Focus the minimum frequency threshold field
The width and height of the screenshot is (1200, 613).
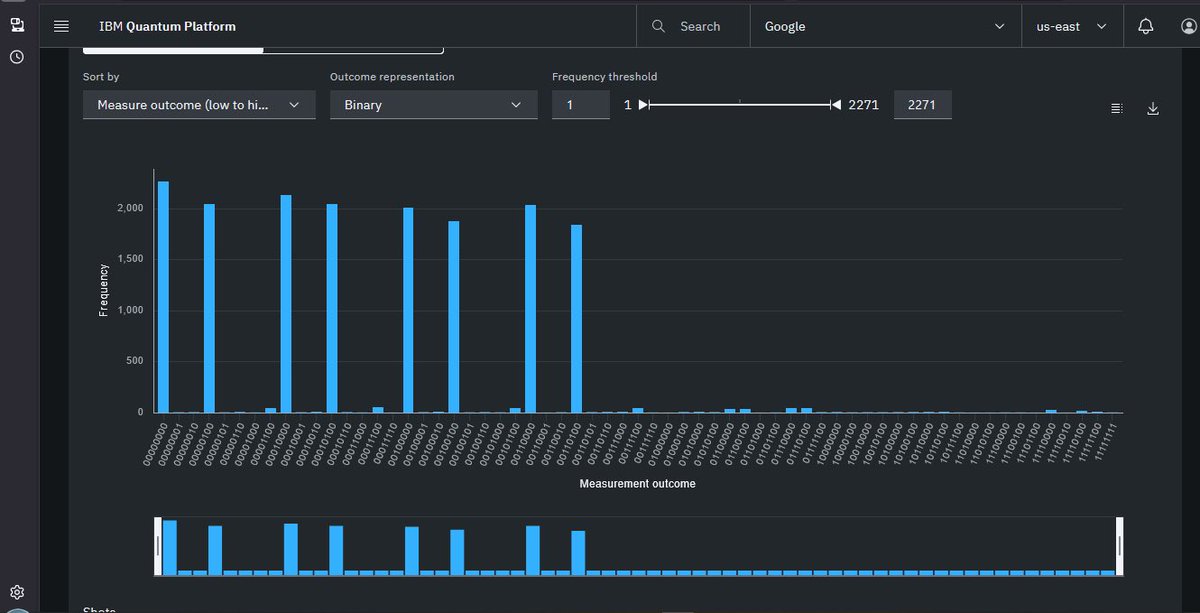(581, 105)
